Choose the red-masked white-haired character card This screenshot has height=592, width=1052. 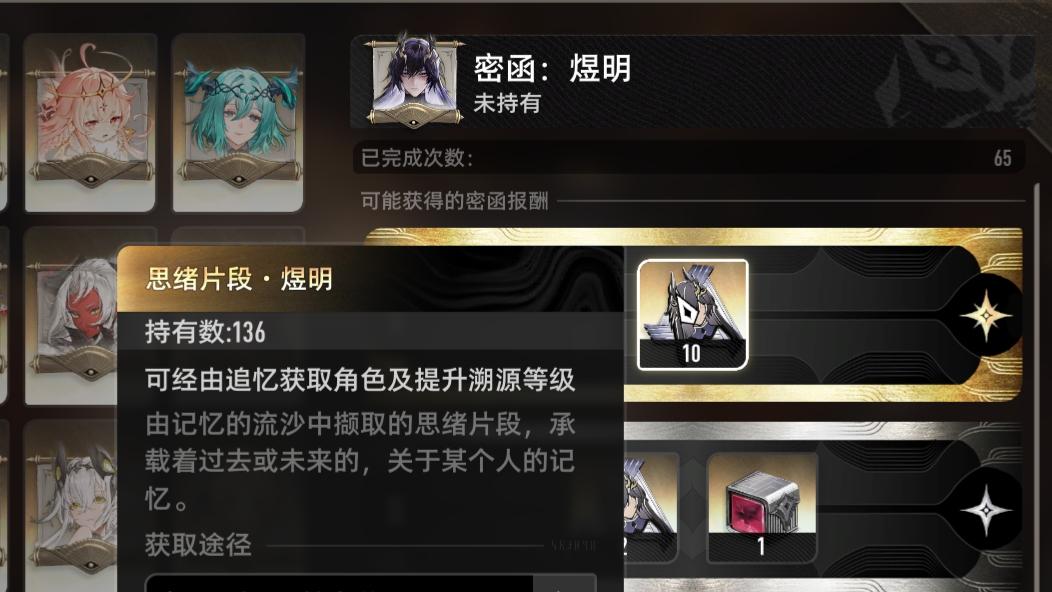coord(70,316)
